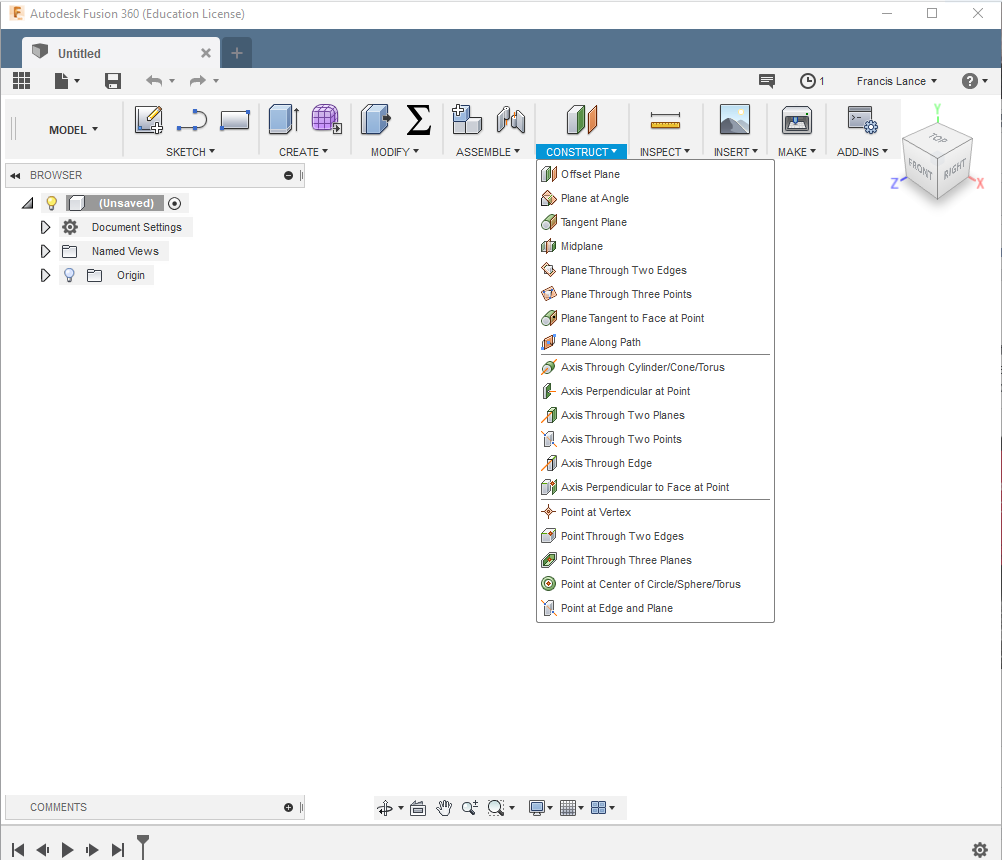The width and height of the screenshot is (1002, 861).
Task: Collapse the root Unsaved component node
Action: coord(27,203)
